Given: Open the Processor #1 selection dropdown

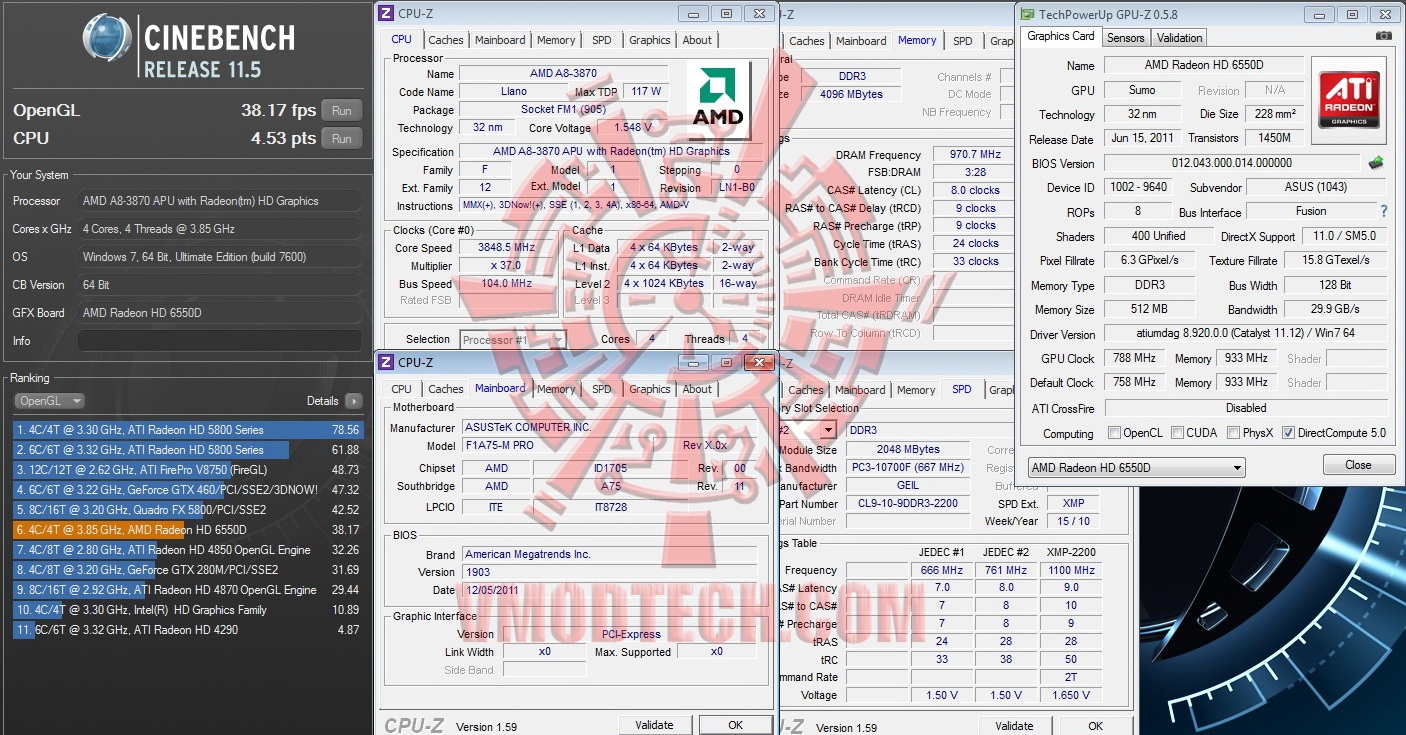Looking at the screenshot, I should coord(512,340).
